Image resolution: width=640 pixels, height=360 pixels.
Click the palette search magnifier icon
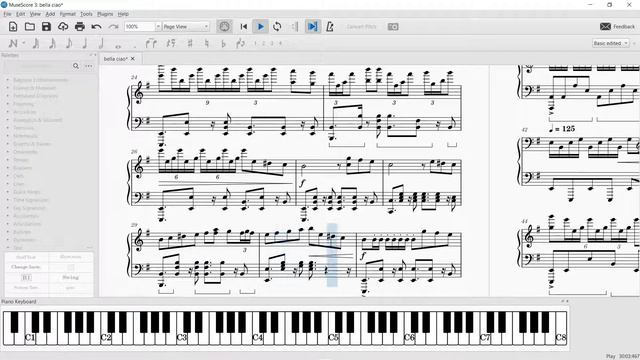click(x=76, y=66)
